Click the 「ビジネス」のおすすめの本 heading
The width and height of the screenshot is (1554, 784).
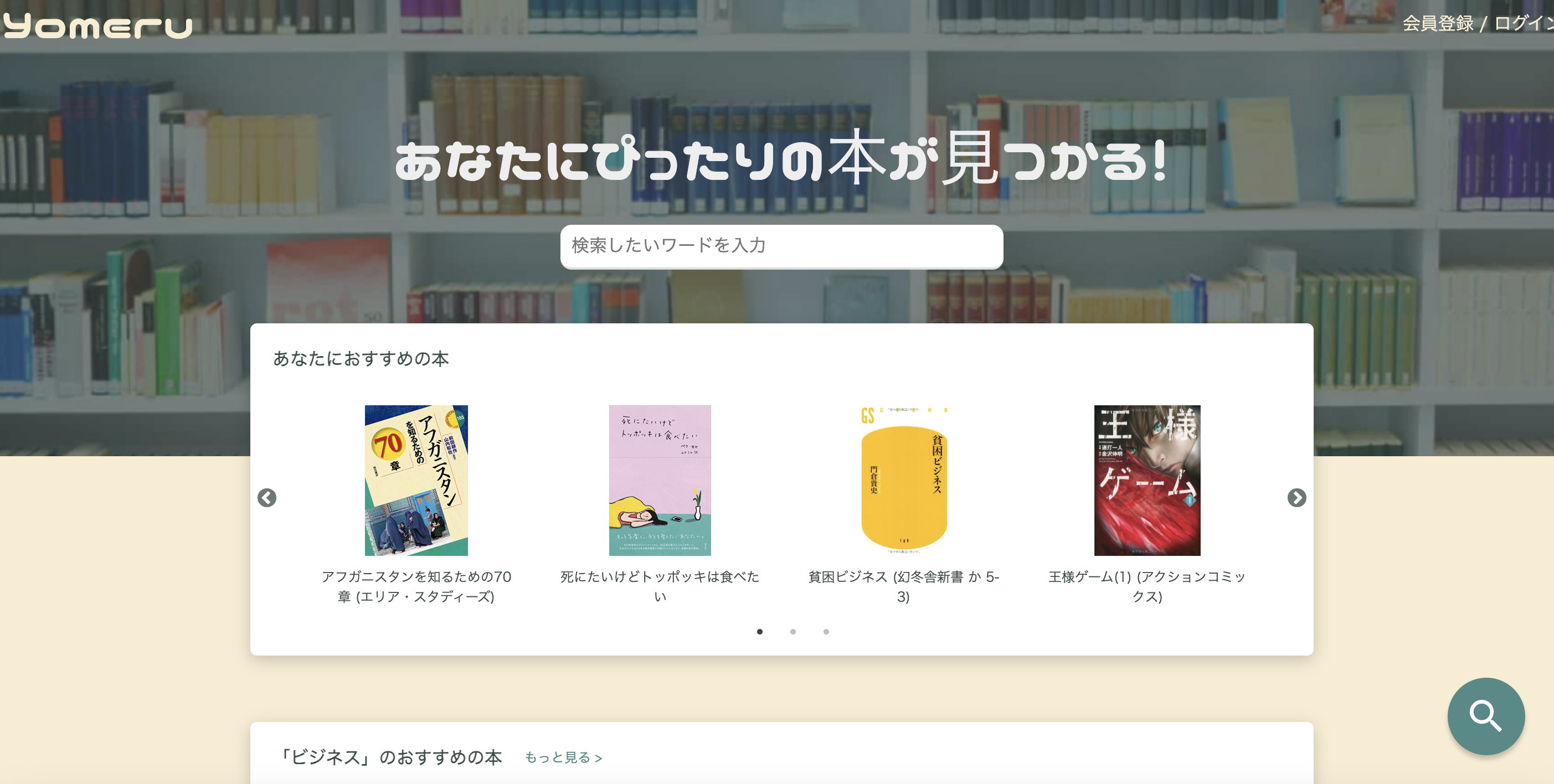click(389, 757)
